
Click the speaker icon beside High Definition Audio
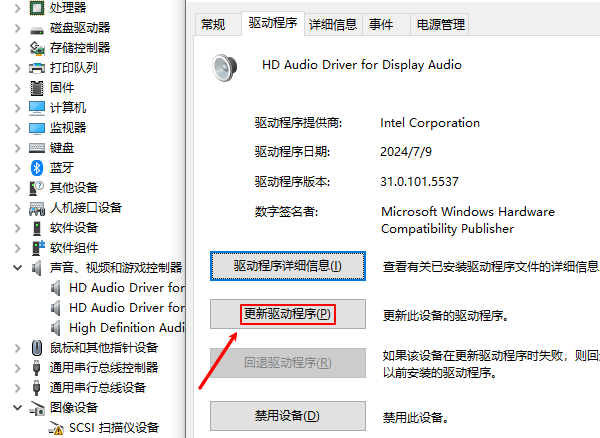coord(57,327)
